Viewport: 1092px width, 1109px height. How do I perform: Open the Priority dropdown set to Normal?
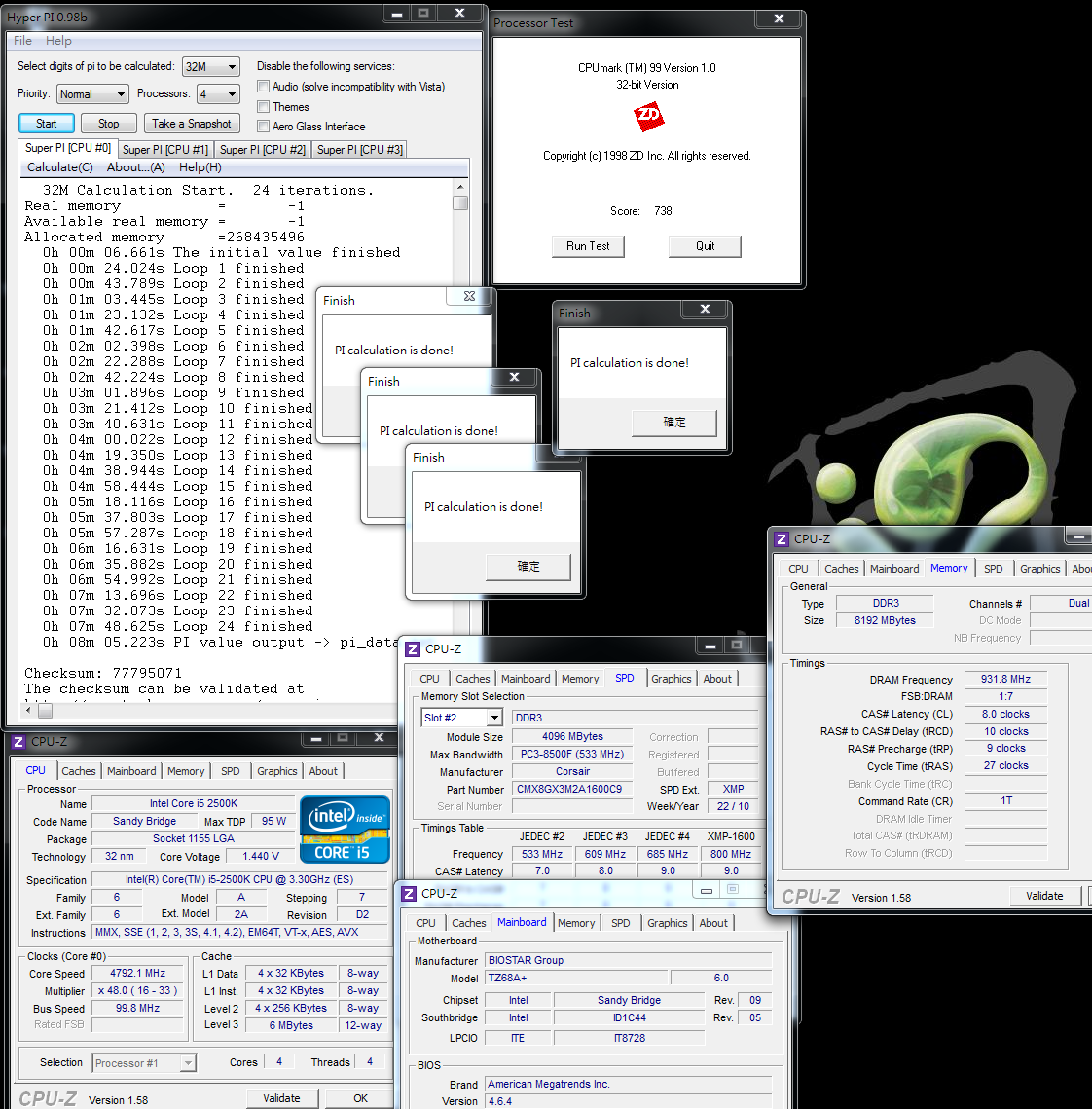click(91, 94)
